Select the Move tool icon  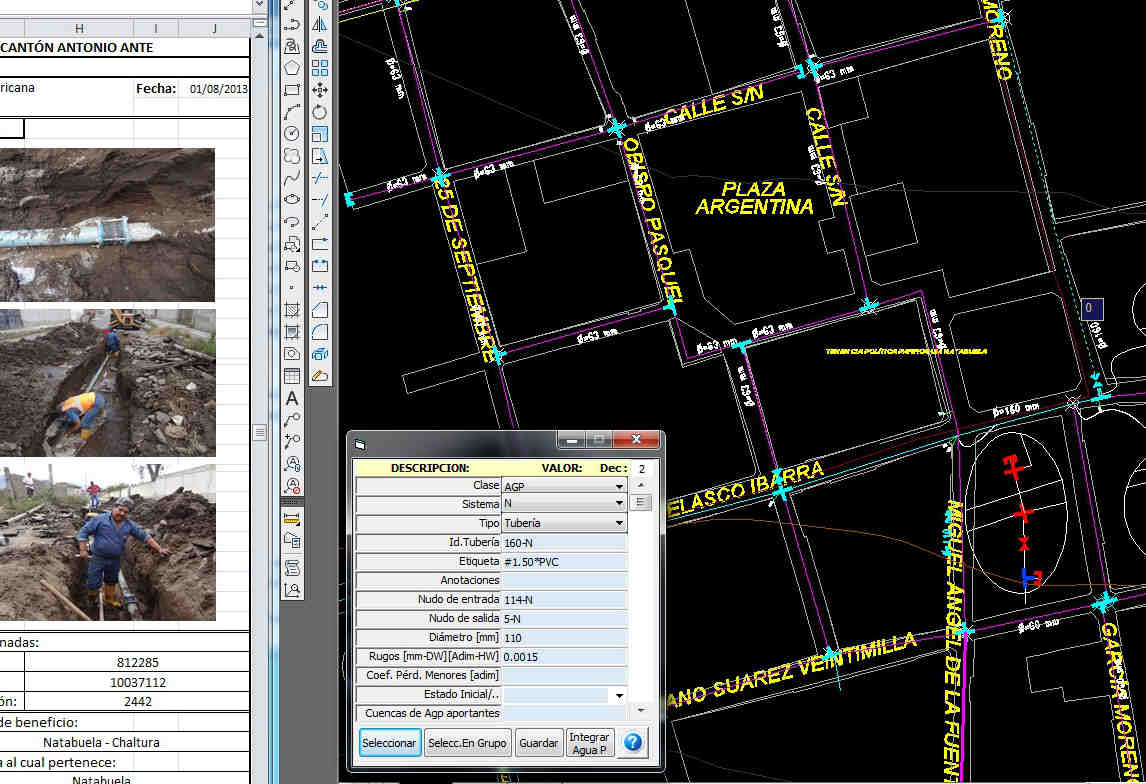[320, 90]
